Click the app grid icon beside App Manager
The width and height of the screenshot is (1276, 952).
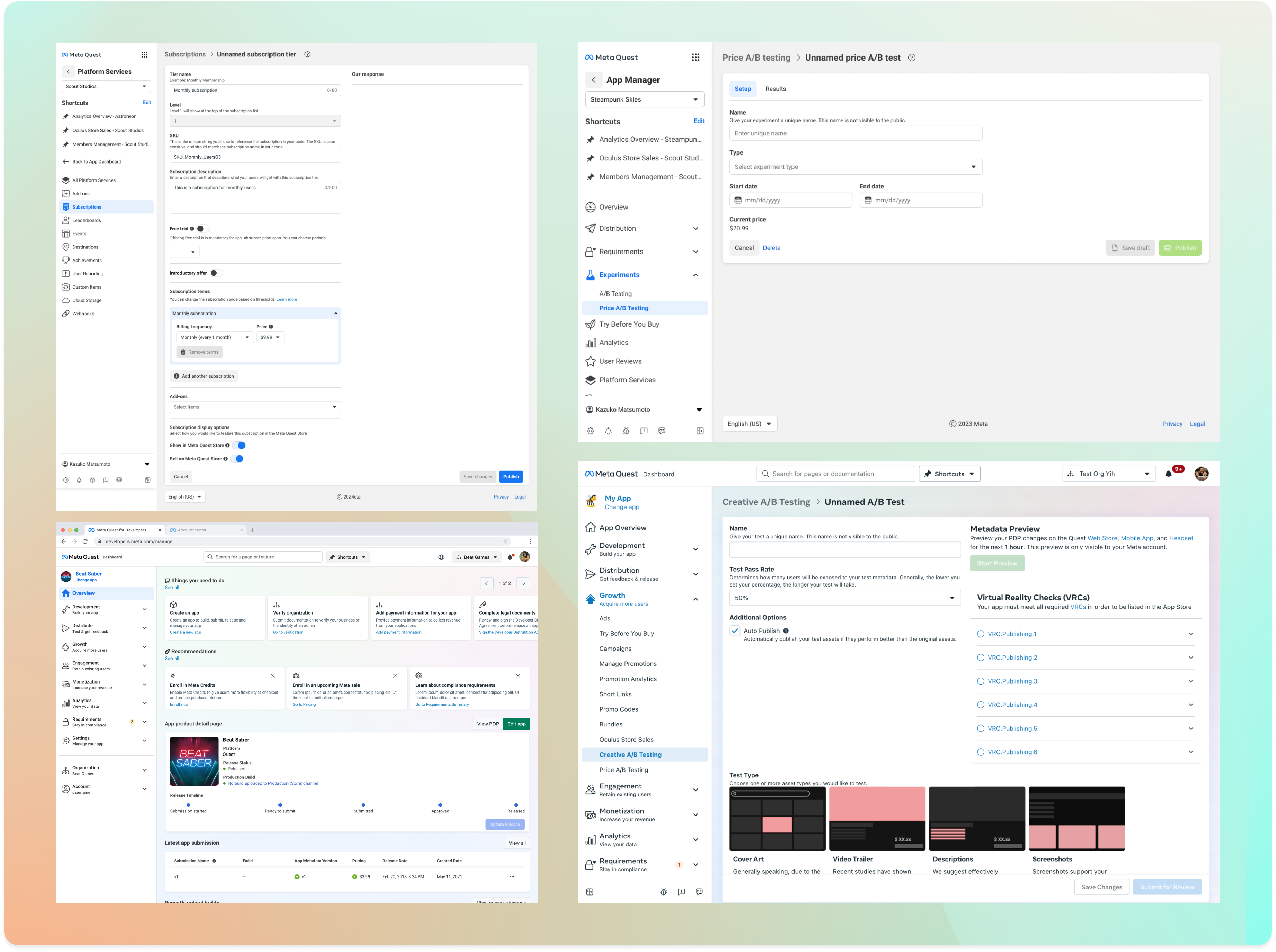[695, 57]
